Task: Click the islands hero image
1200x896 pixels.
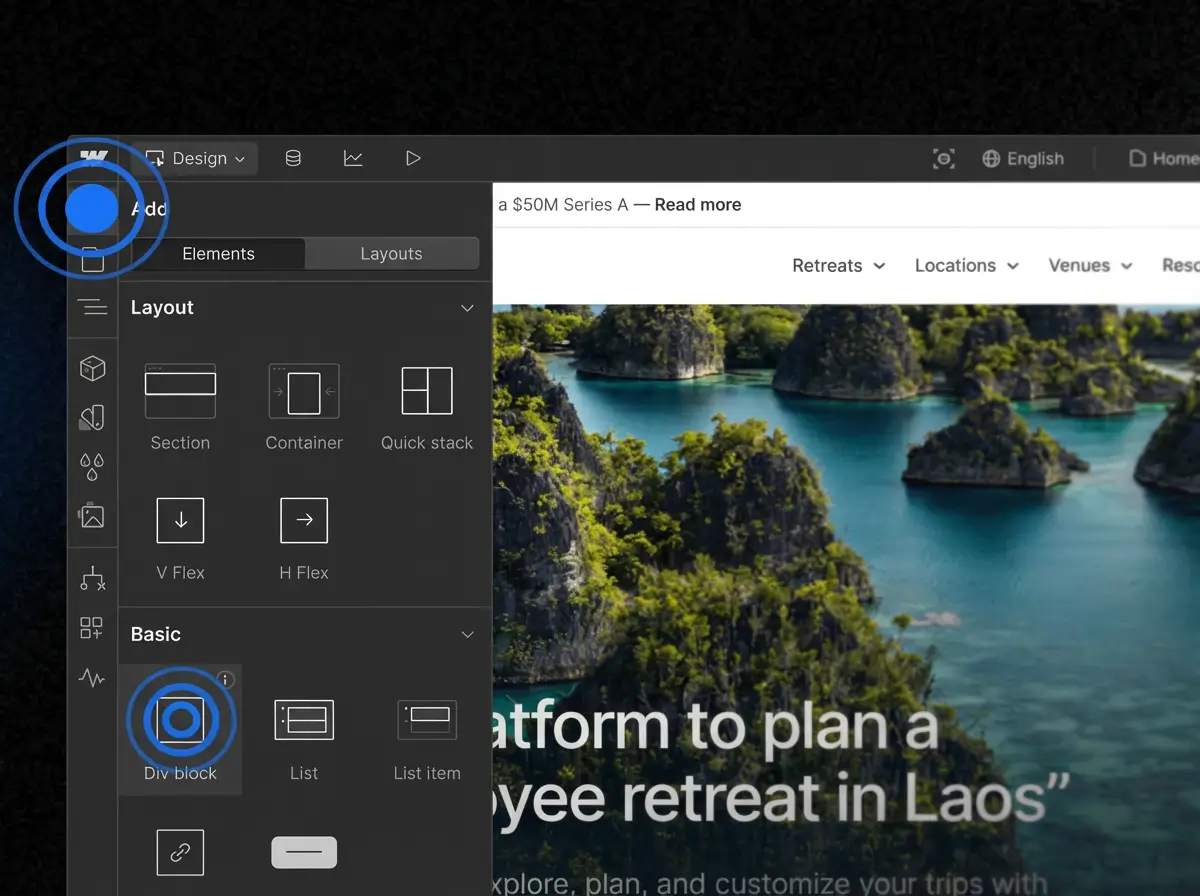Action: click(x=846, y=600)
